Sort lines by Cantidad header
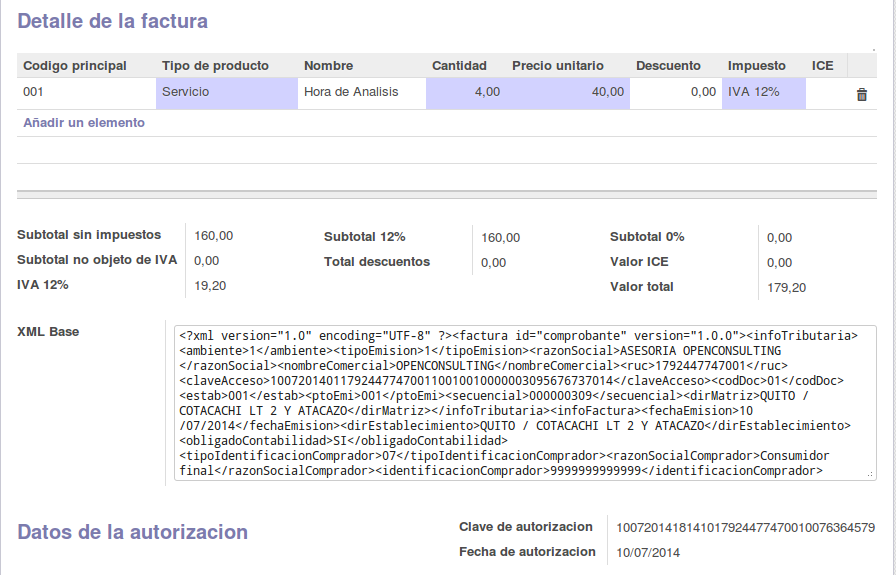This screenshot has height=575, width=896. pyautogui.click(x=459, y=66)
